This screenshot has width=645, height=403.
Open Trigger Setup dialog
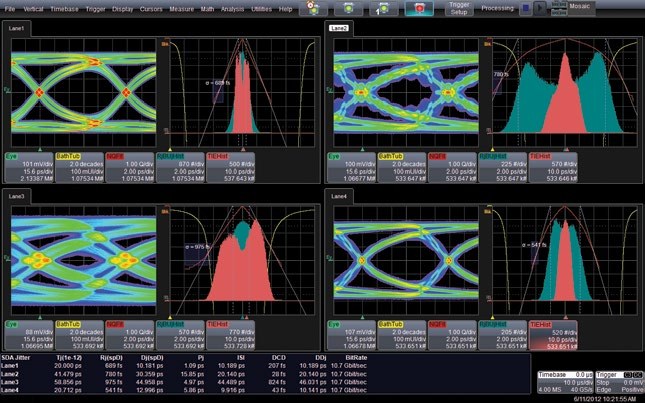point(459,8)
